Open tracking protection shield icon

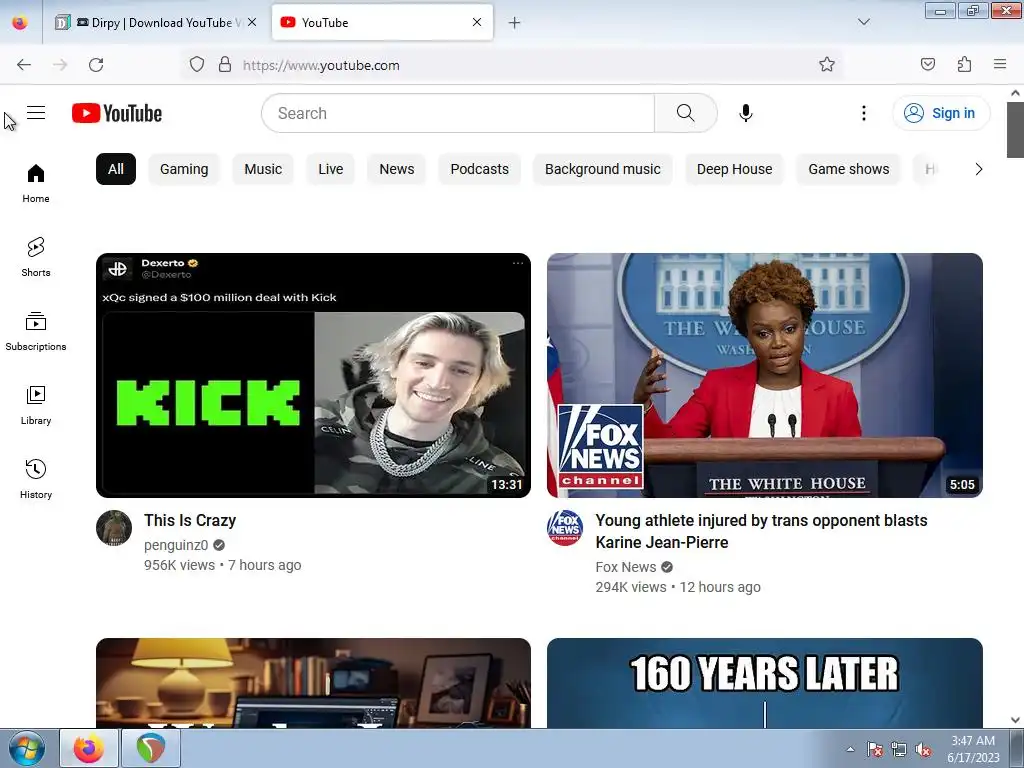point(197,64)
